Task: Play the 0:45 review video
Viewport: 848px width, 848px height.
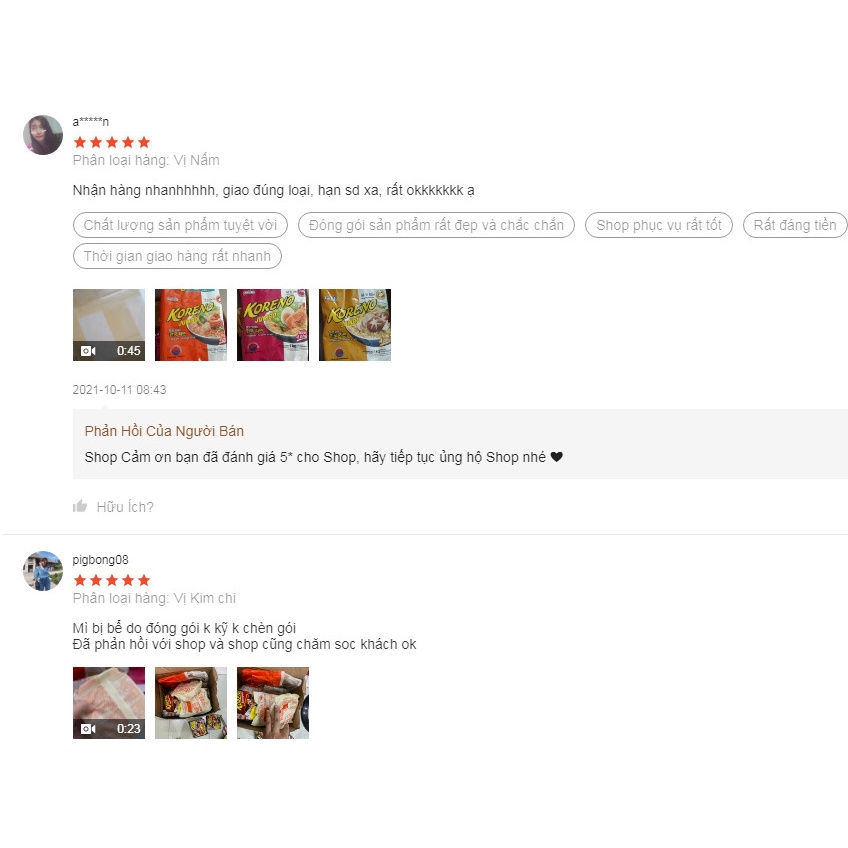Action: tap(109, 324)
